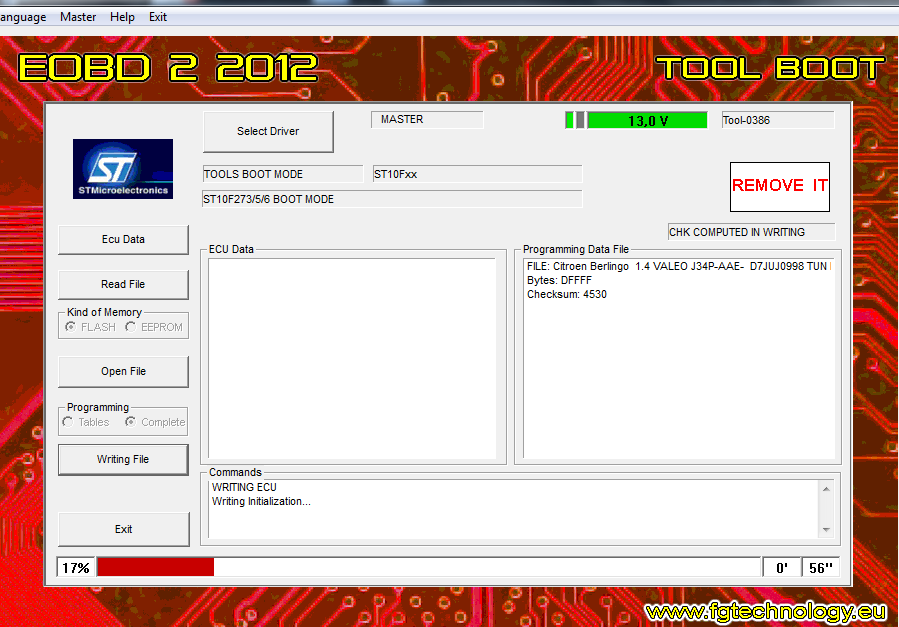Click the Bytes: DFFFF line
This screenshot has height=627, width=899.
(x=559, y=280)
